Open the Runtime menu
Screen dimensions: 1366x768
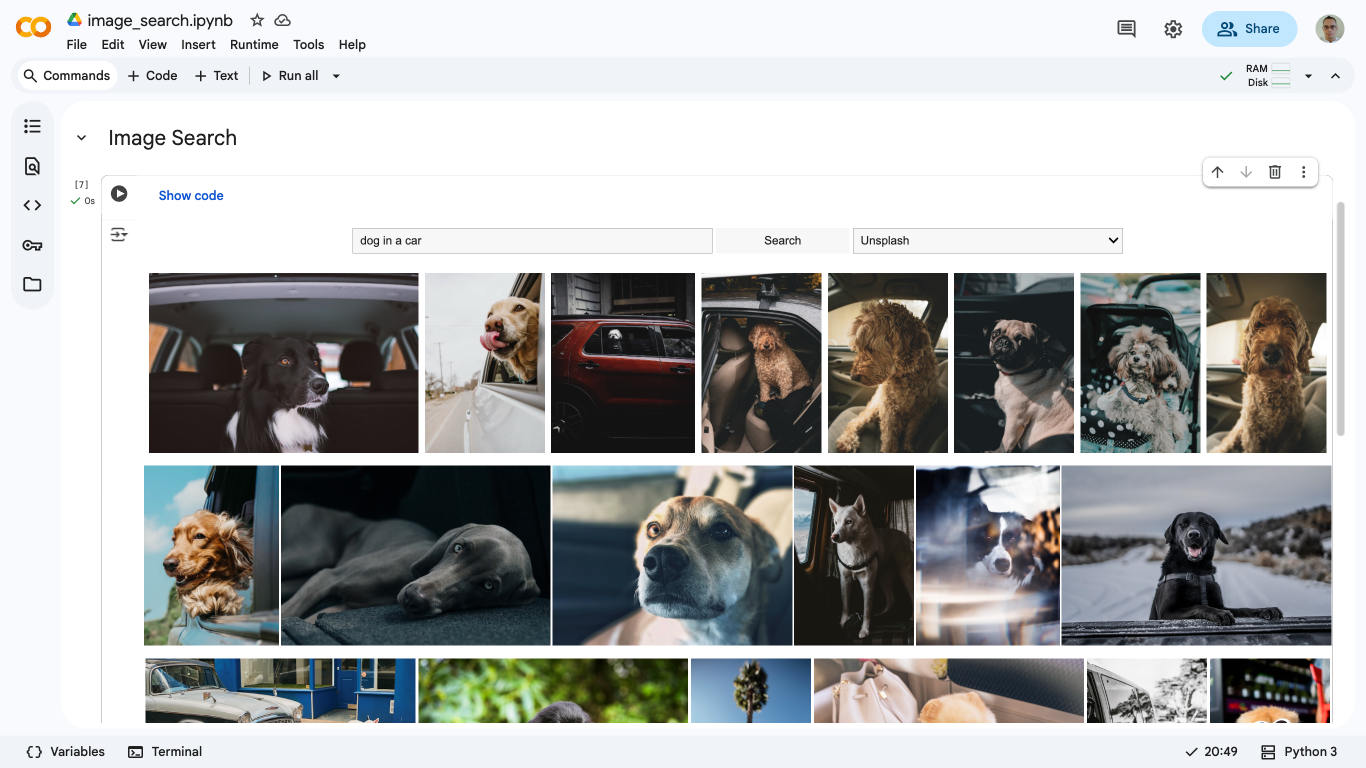[254, 44]
